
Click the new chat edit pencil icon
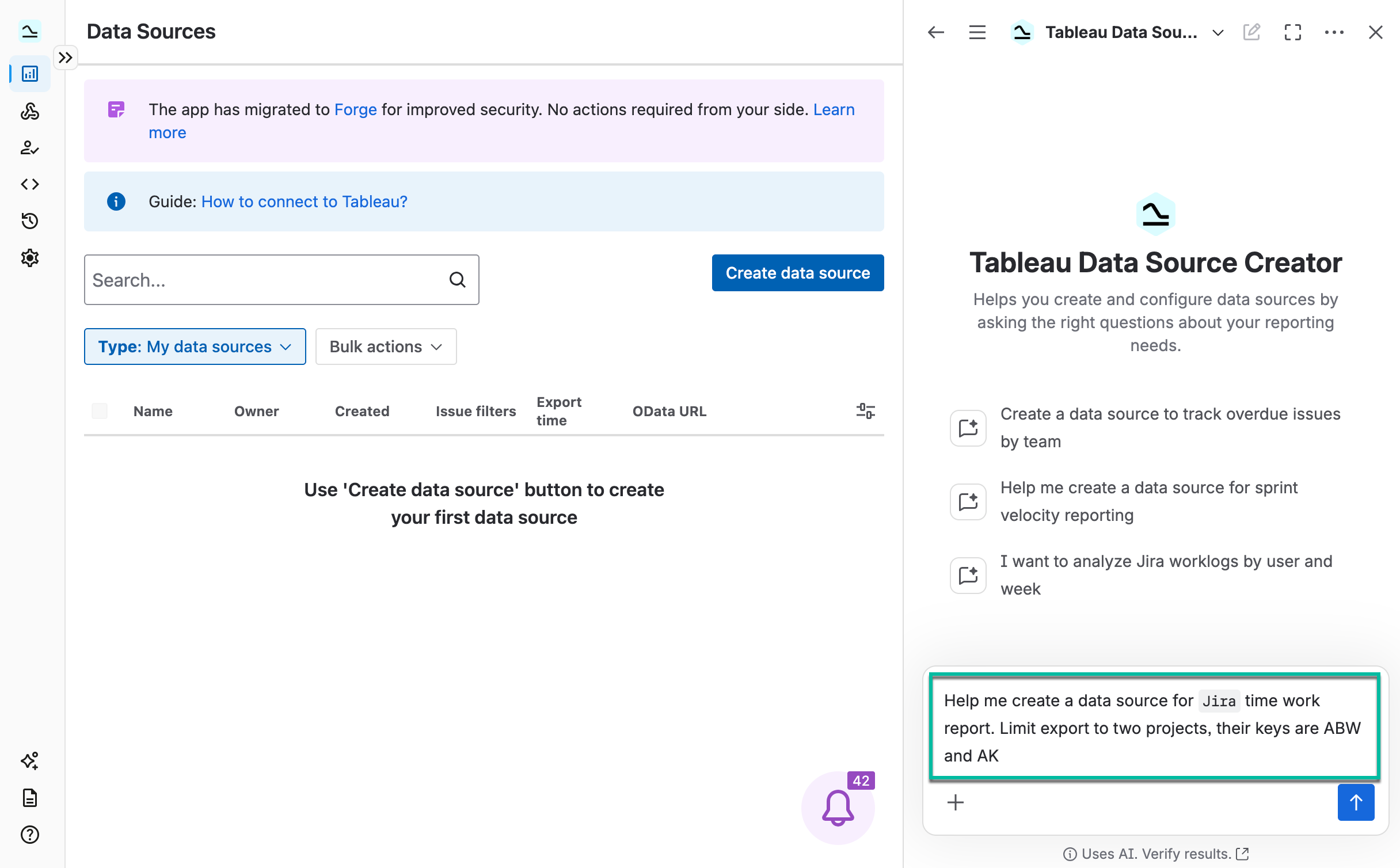point(1251,32)
